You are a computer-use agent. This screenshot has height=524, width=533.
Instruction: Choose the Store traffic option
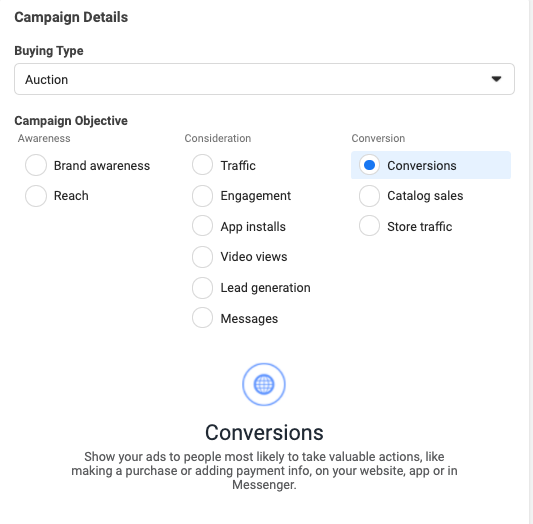tap(369, 226)
